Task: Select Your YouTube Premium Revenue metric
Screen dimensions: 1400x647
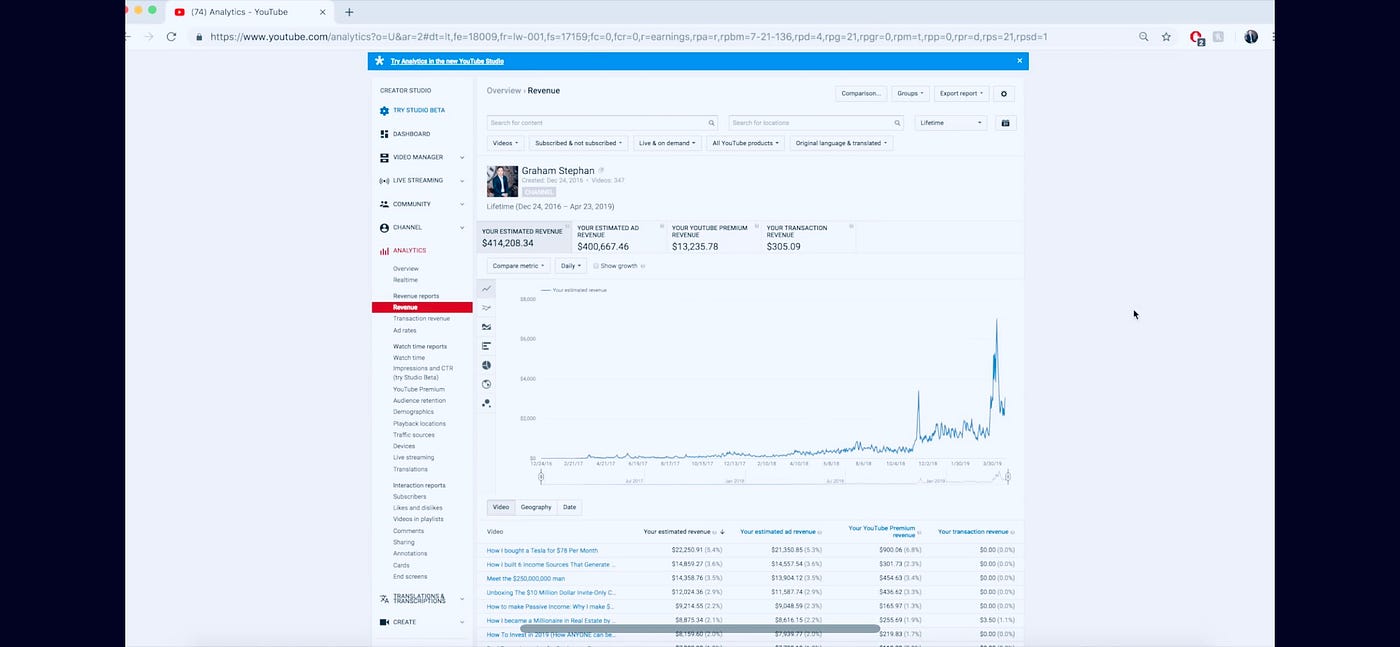Action: [714, 237]
